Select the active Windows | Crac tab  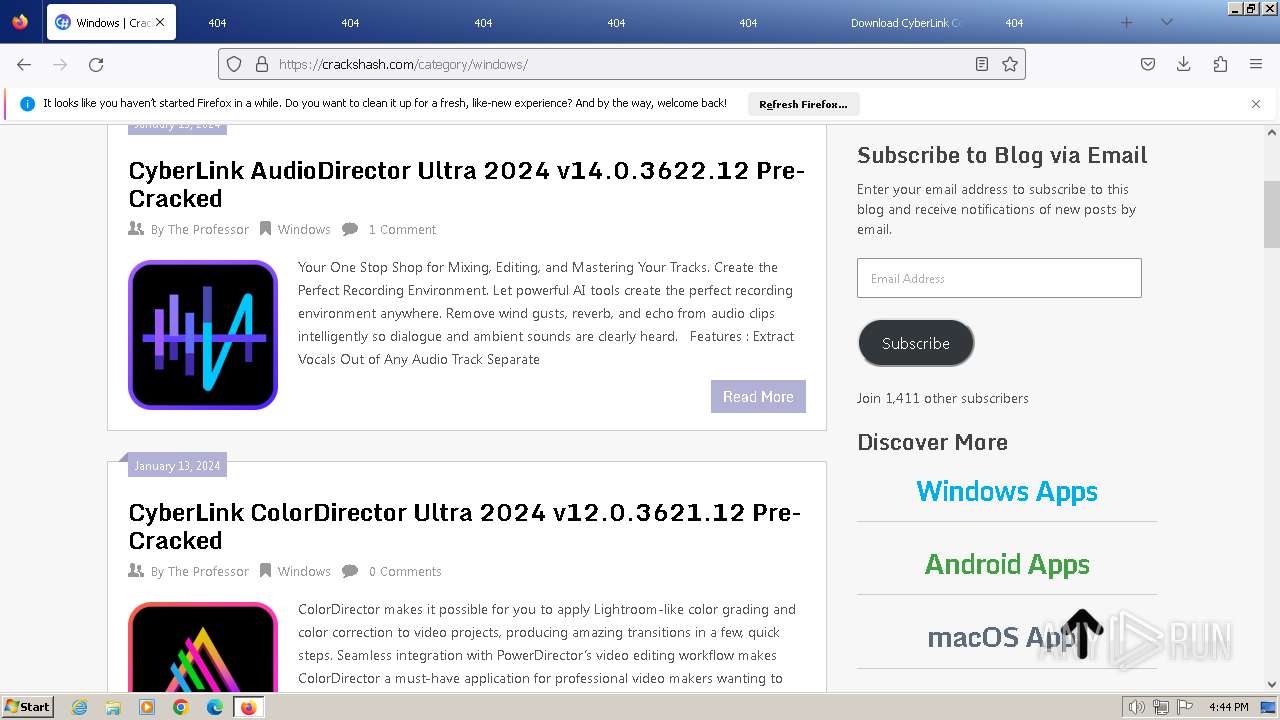click(111, 22)
